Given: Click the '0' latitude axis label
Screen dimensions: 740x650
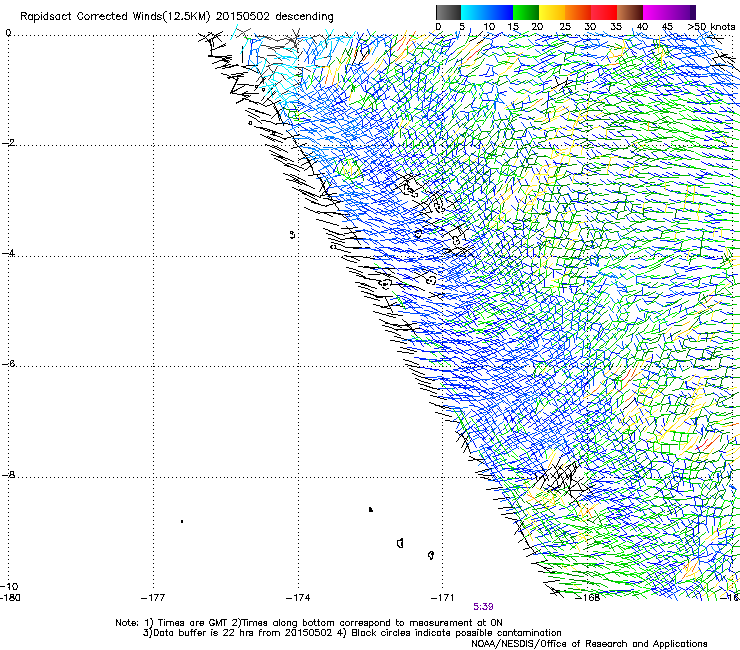Looking at the screenshot, I should (8, 33).
